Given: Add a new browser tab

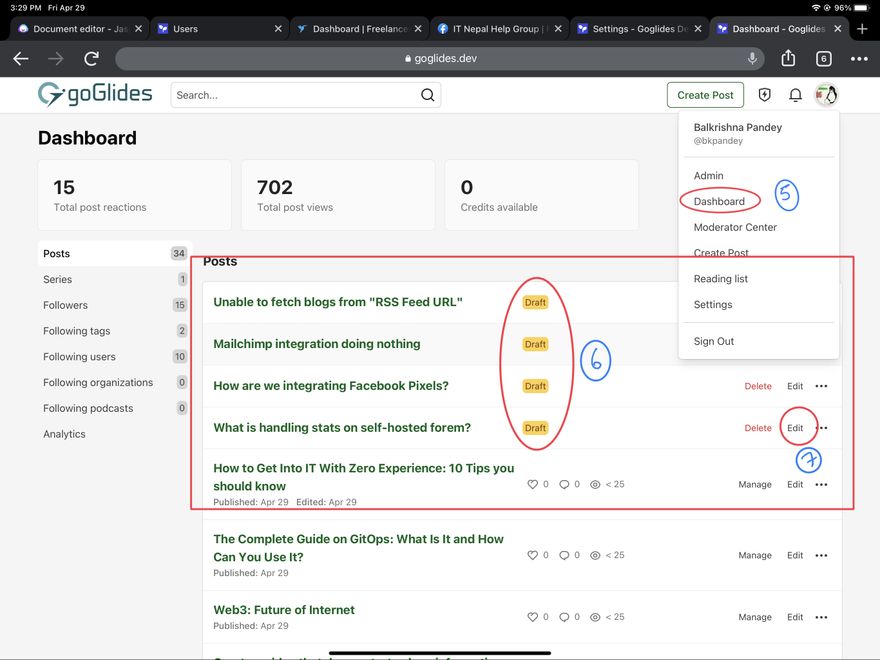Looking at the screenshot, I should (x=862, y=29).
